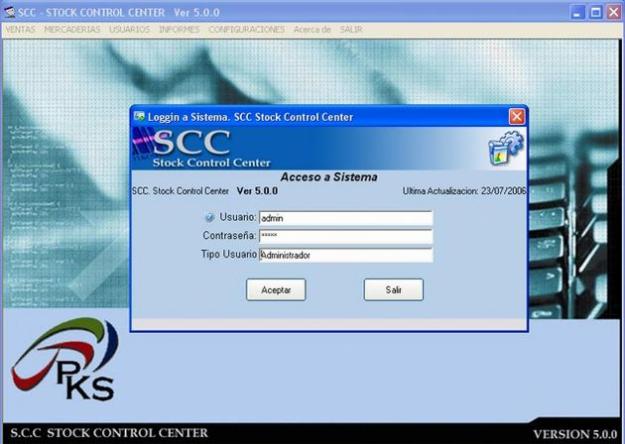This screenshot has width=625, height=444.
Task: Click the SCC main window title icon
Action: 10,12
